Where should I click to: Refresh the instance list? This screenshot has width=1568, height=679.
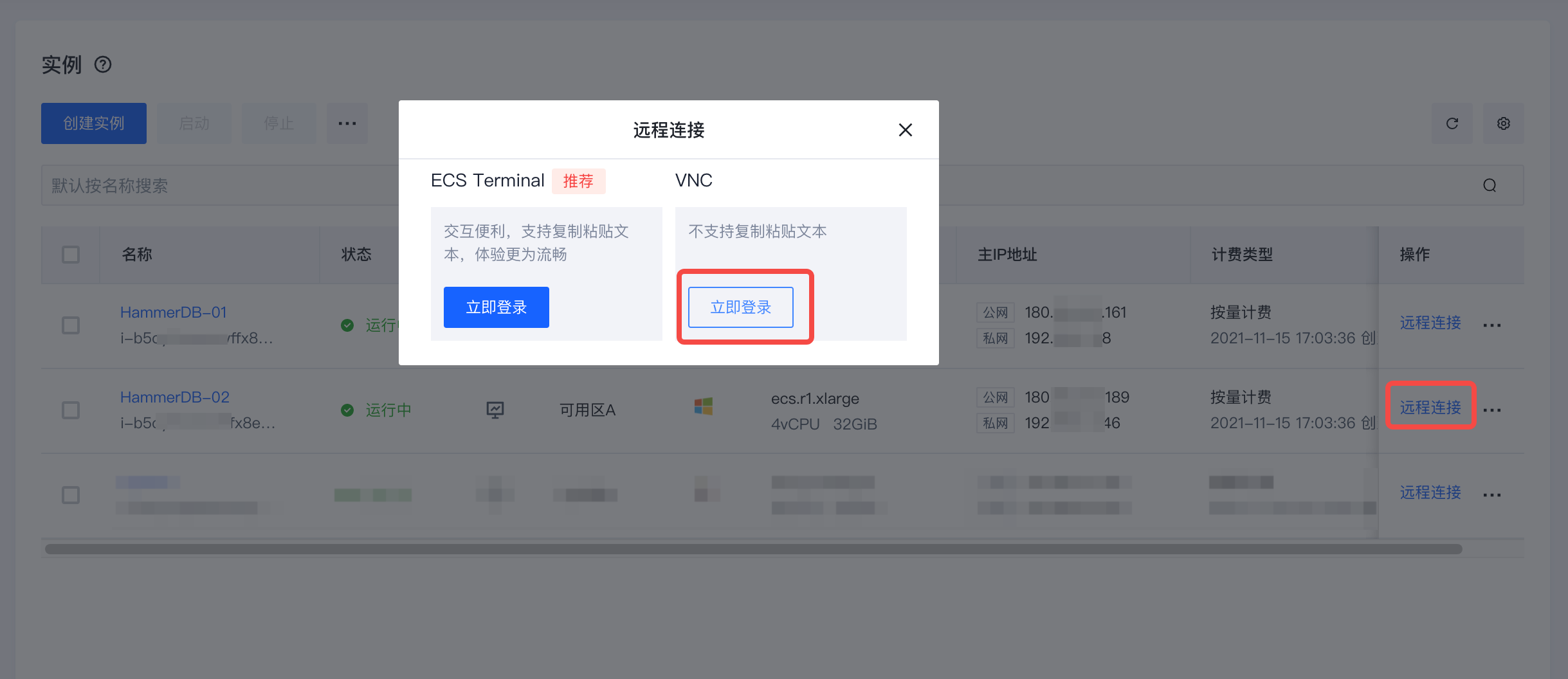pyautogui.click(x=1452, y=123)
